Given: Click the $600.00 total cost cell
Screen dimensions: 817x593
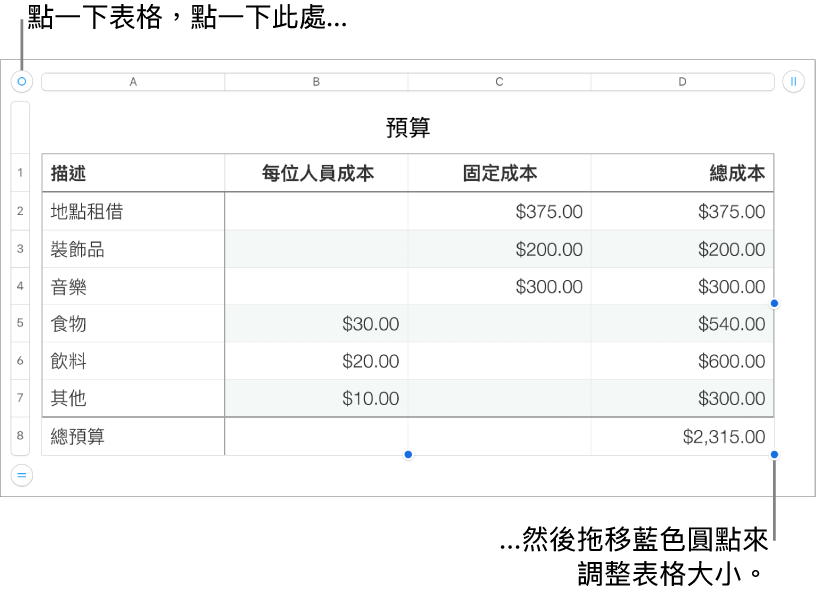Looking at the screenshot, I should tap(683, 361).
